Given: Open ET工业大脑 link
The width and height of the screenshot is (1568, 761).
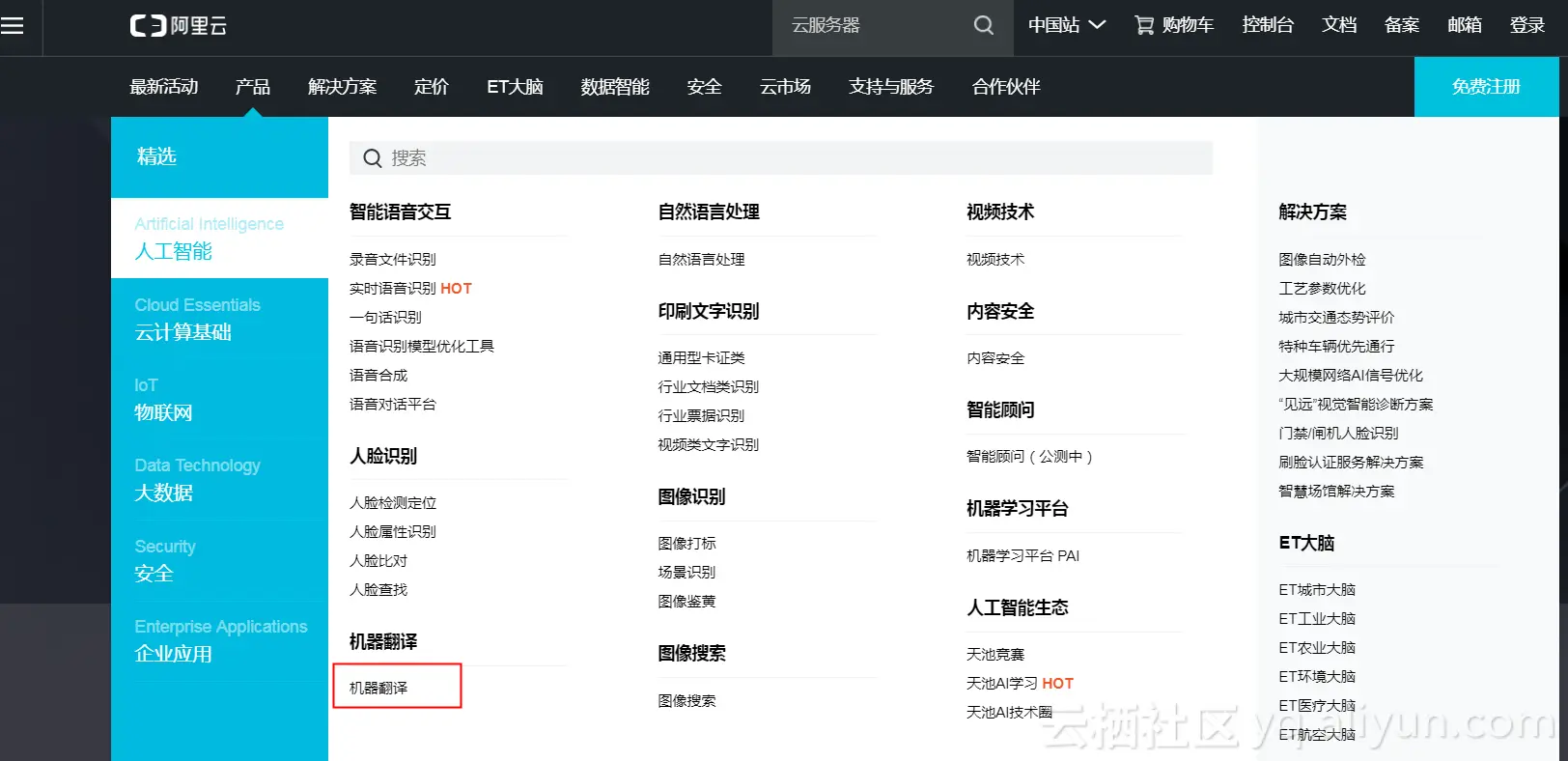Looking at the screenshot, I should [x=1317, y=619].
